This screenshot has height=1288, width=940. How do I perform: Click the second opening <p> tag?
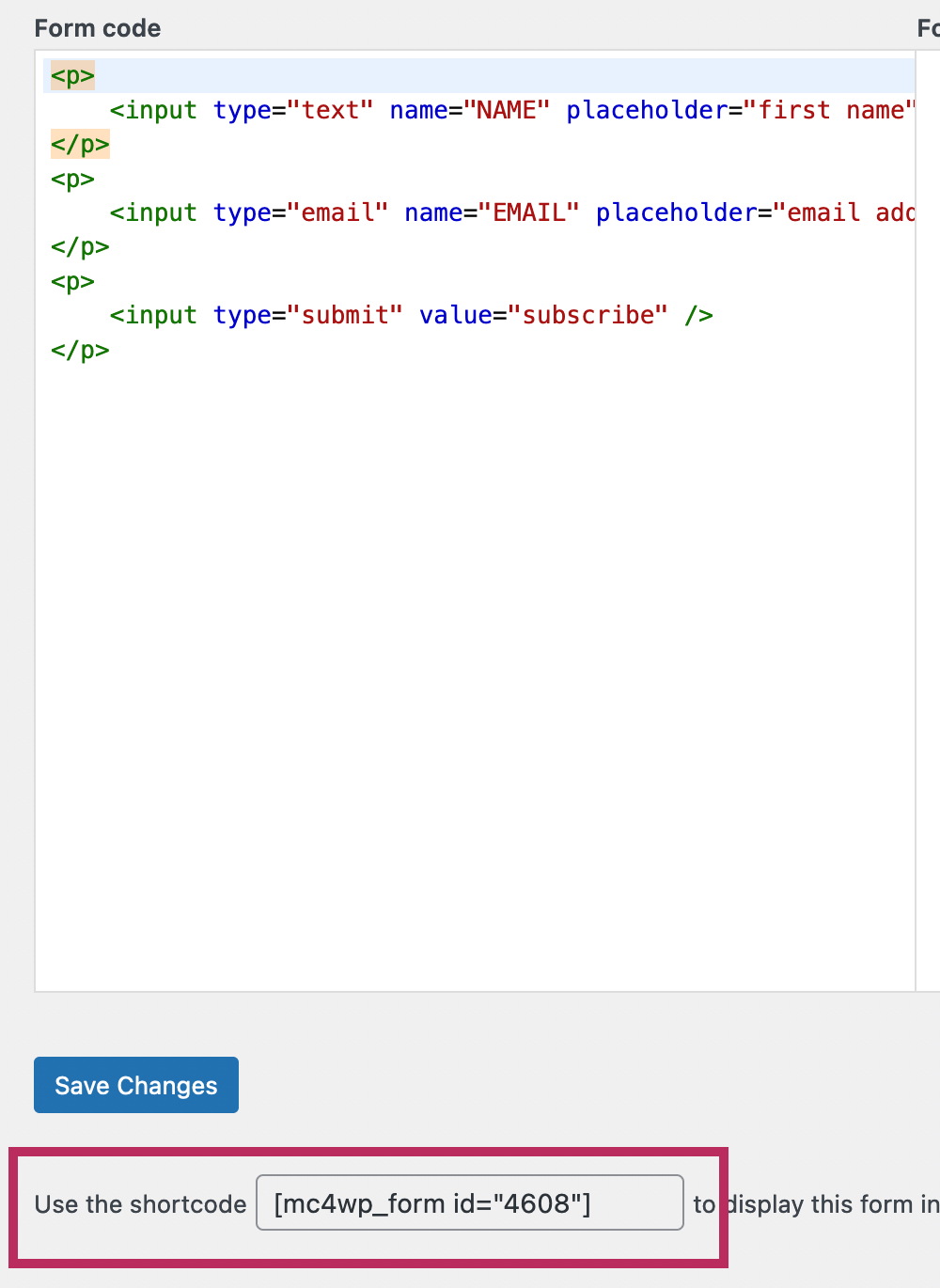click(x=72, y=179)
